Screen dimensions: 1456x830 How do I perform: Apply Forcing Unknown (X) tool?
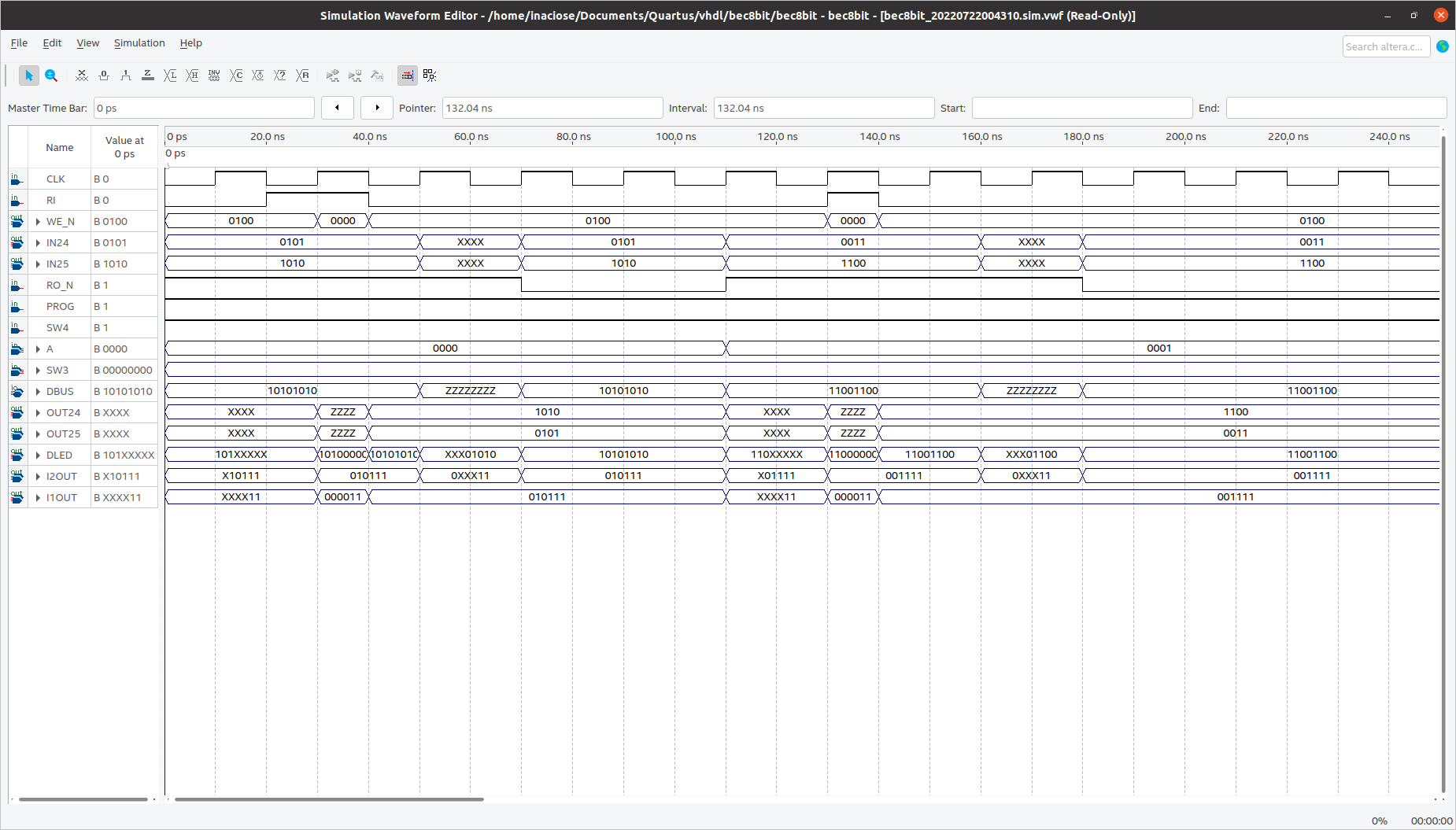[82, 76]
